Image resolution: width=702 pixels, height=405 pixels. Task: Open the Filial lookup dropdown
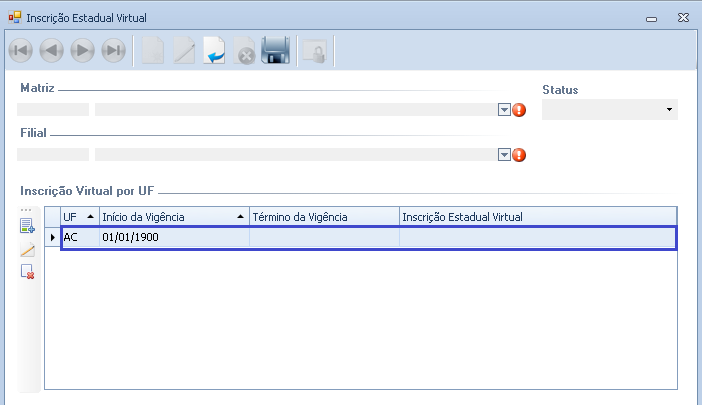[504, 155]
